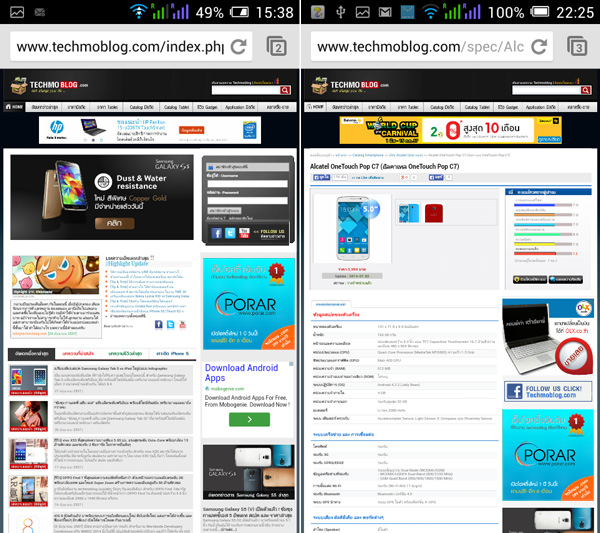Click Username field in login box
The height and width of the screenshot is (533, 600).
pos(247,184)
